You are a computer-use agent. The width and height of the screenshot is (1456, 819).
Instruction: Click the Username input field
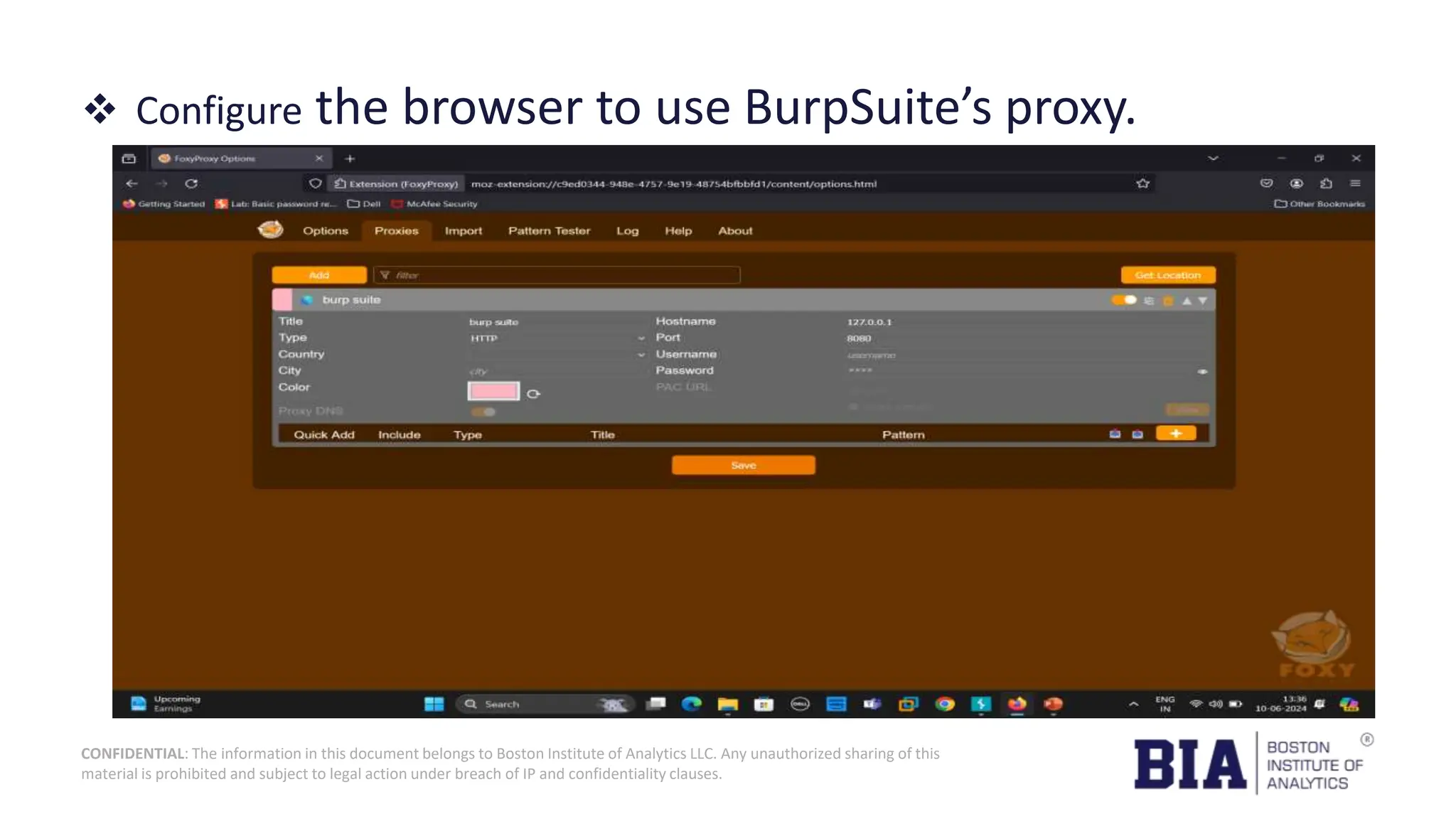pos(1027,355)
